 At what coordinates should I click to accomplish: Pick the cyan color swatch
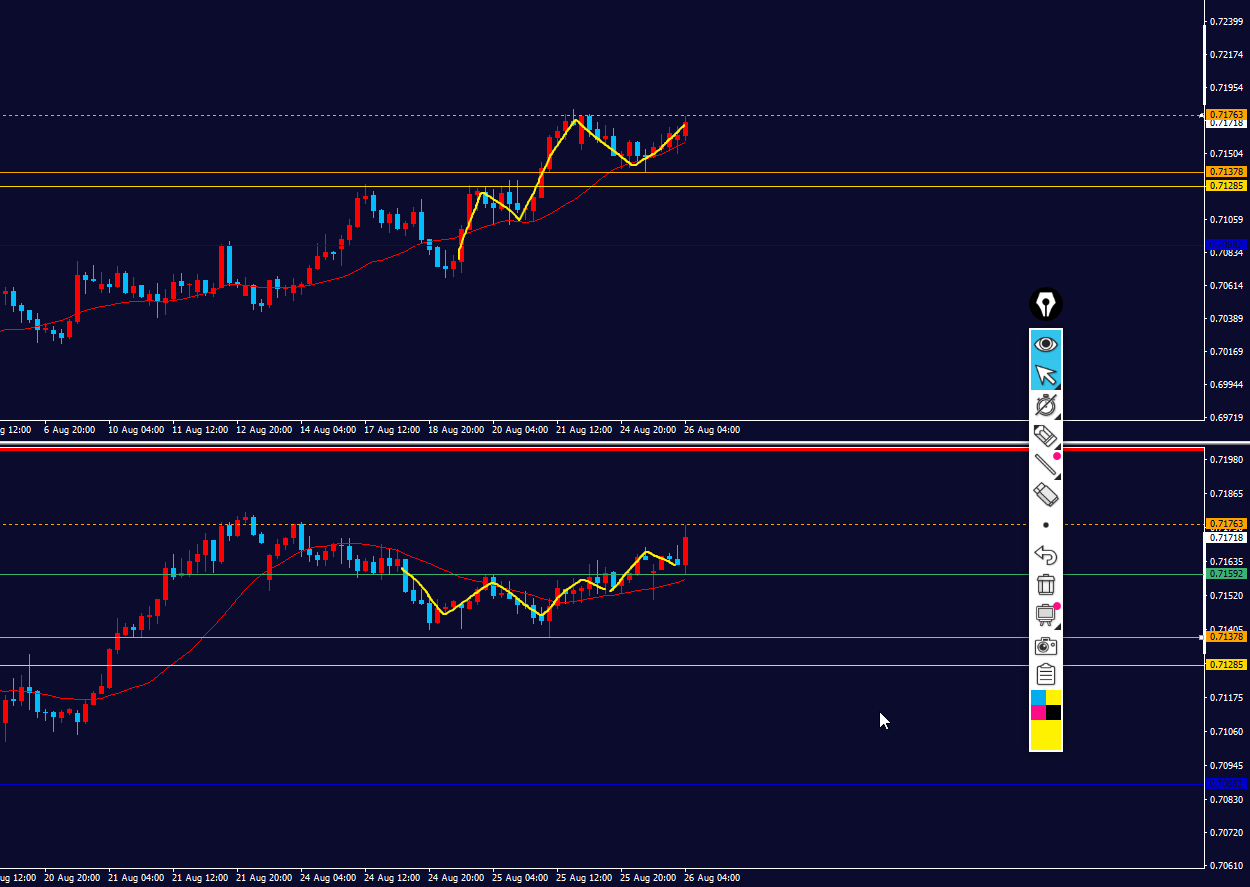1038,697
